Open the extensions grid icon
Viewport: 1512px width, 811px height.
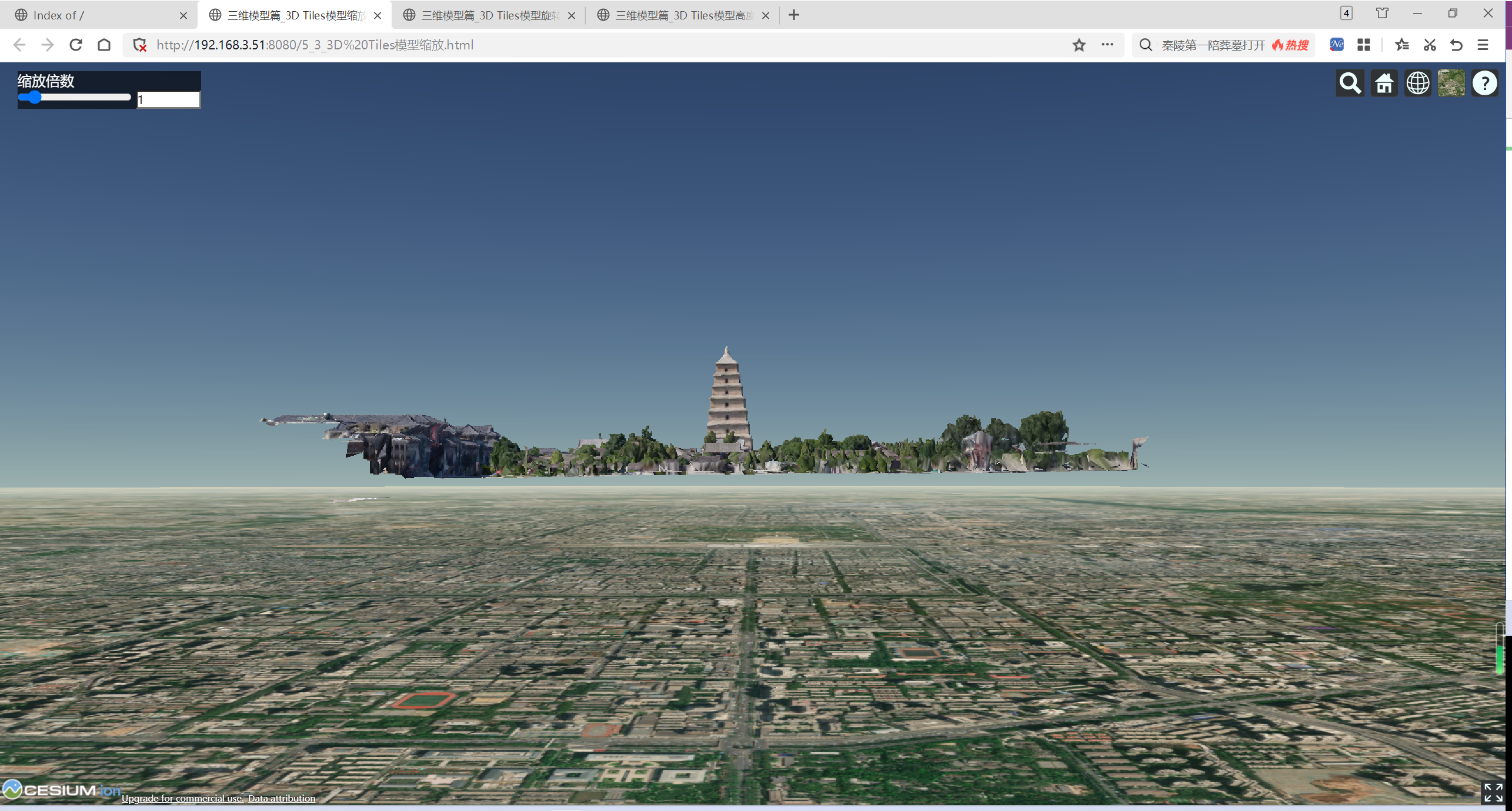click(x=1364, y=45)
